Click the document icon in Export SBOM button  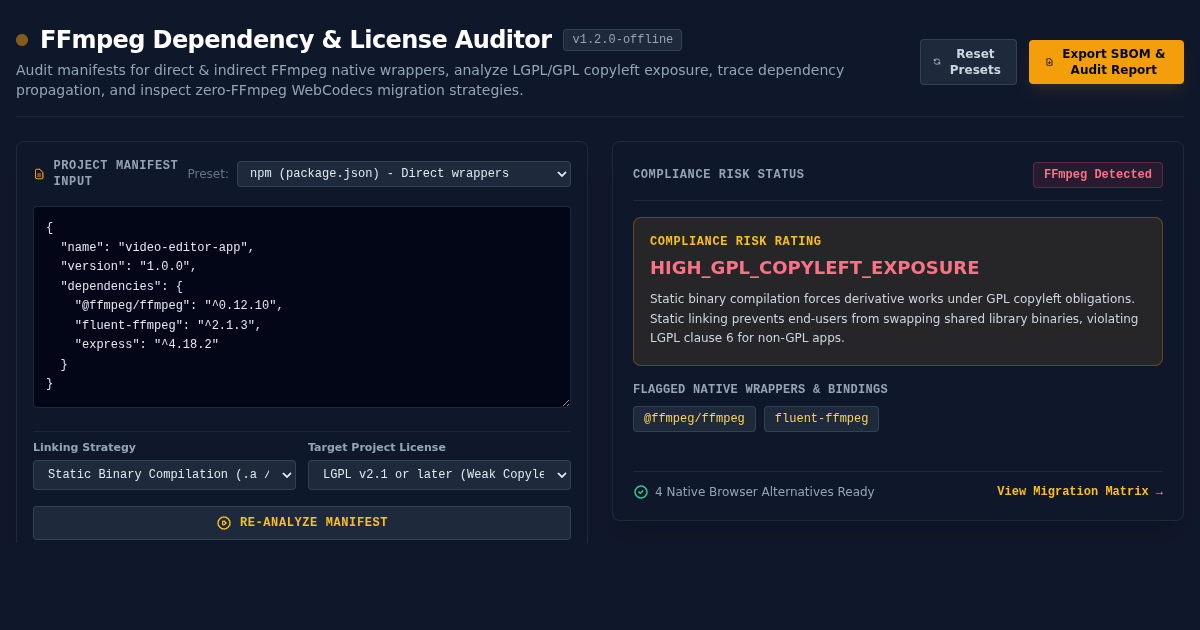[1049, 62]
